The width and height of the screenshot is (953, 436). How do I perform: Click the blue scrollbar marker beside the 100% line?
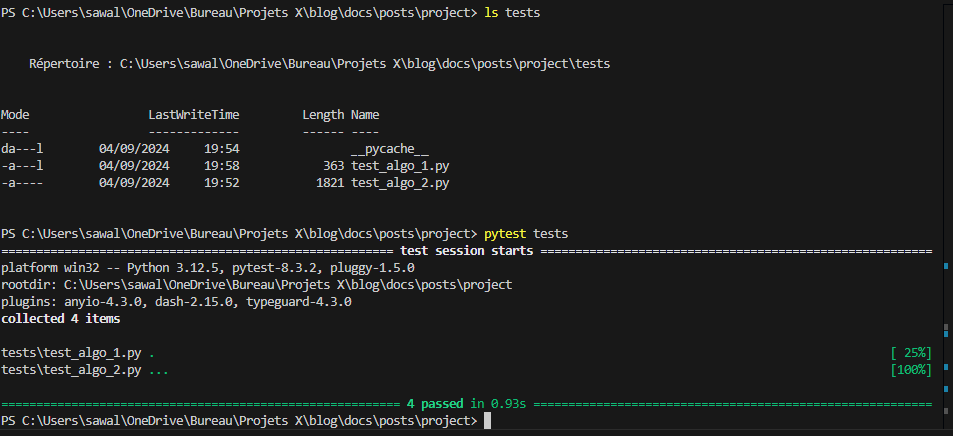pyautogui.click(x=946, y=367)
